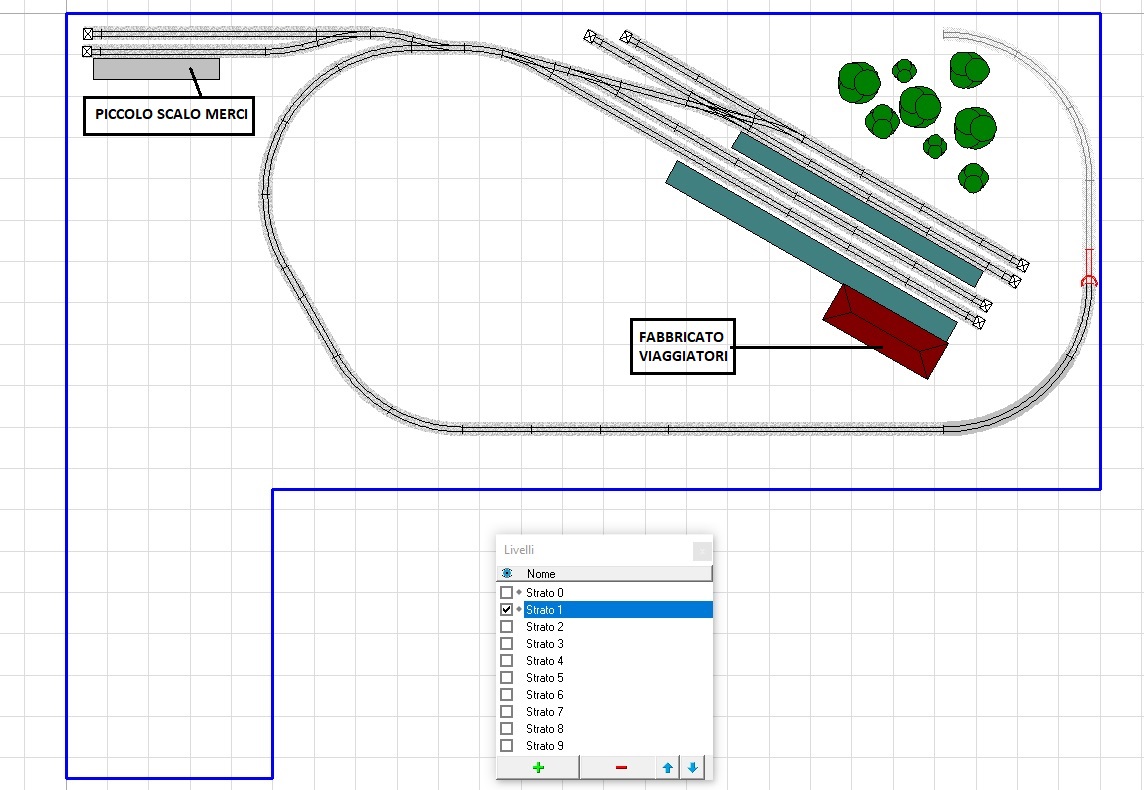Screen dimensions: 1144x790
Task: Choose Strato 7 in layer list
Action: (x=545, y=712)
